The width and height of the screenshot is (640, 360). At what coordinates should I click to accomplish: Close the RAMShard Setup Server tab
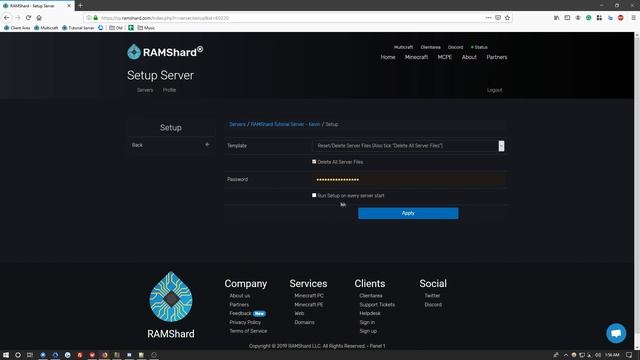[x=69, y=6]
